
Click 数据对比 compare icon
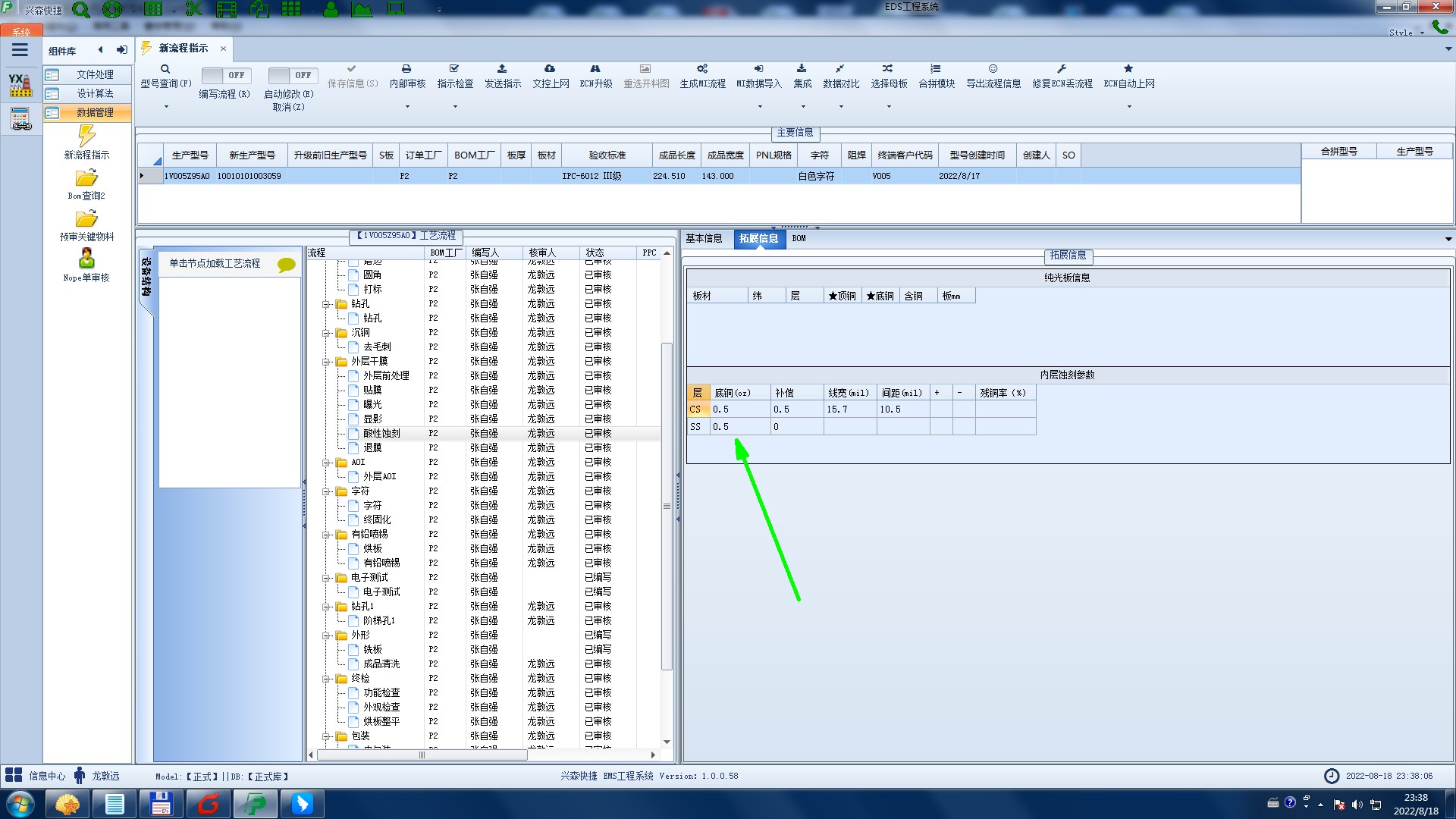(840, 69)
